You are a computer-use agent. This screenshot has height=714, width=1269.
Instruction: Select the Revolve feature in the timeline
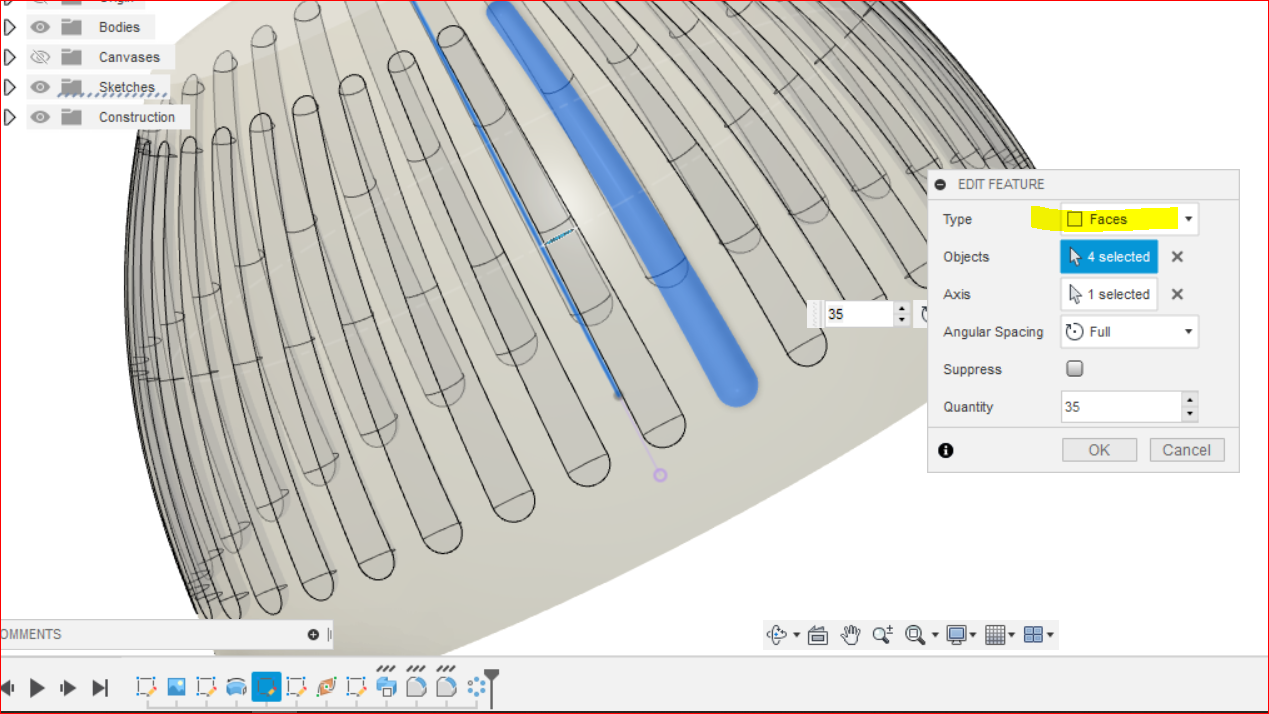tap(236, 687)
